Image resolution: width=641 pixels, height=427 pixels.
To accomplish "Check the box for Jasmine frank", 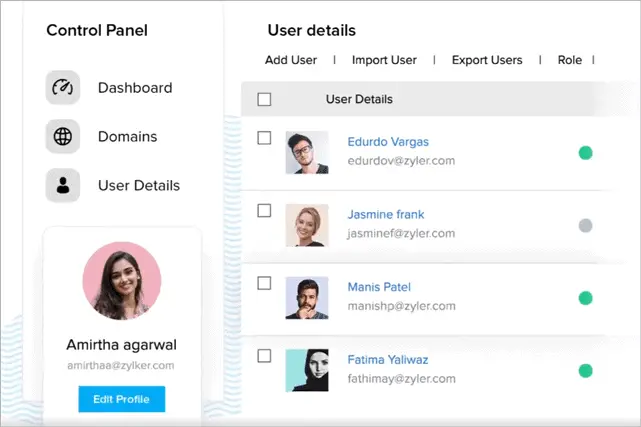I will (264, 211).
